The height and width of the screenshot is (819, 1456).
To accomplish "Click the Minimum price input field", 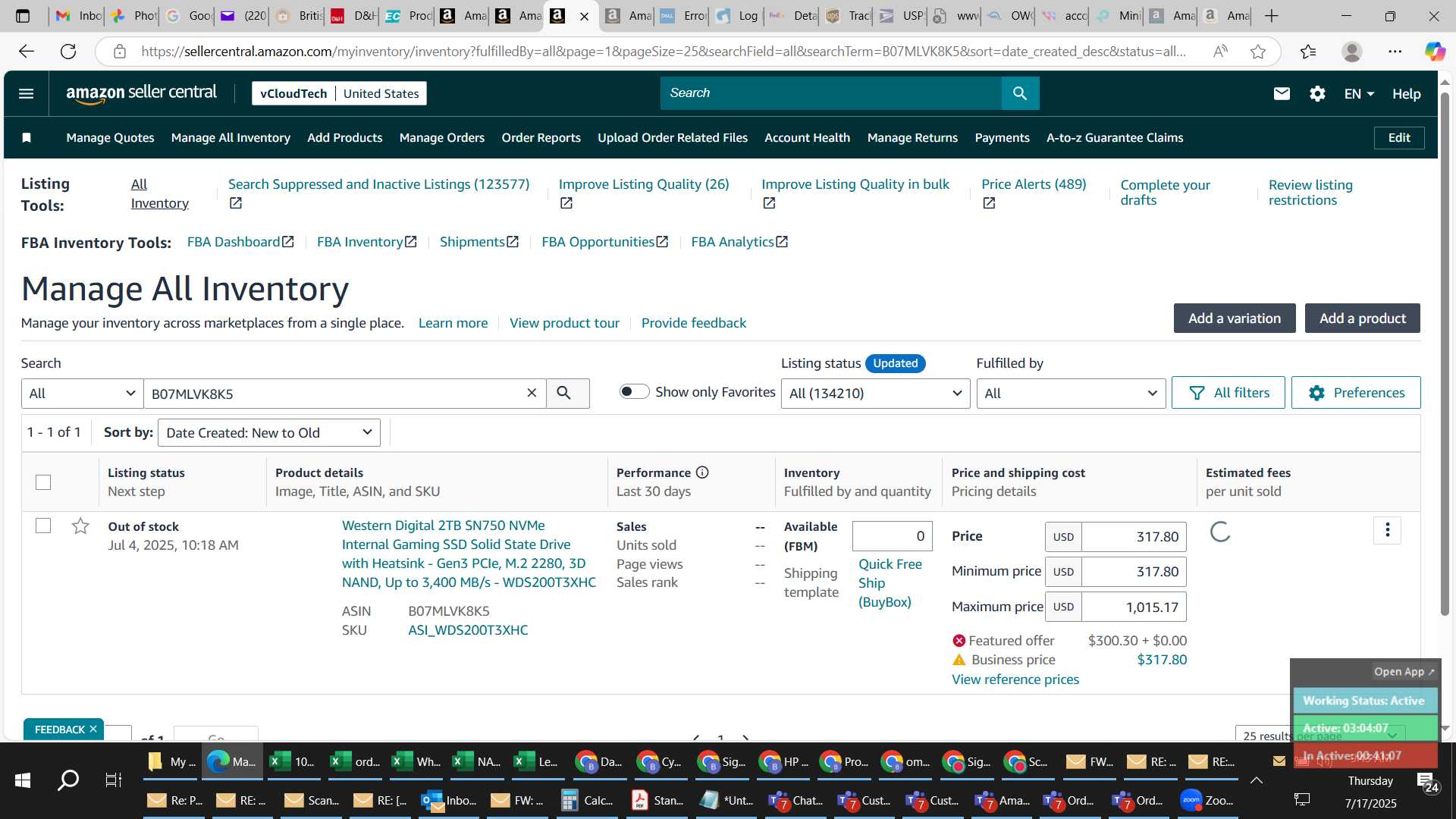I will [x=1133, y=571].
